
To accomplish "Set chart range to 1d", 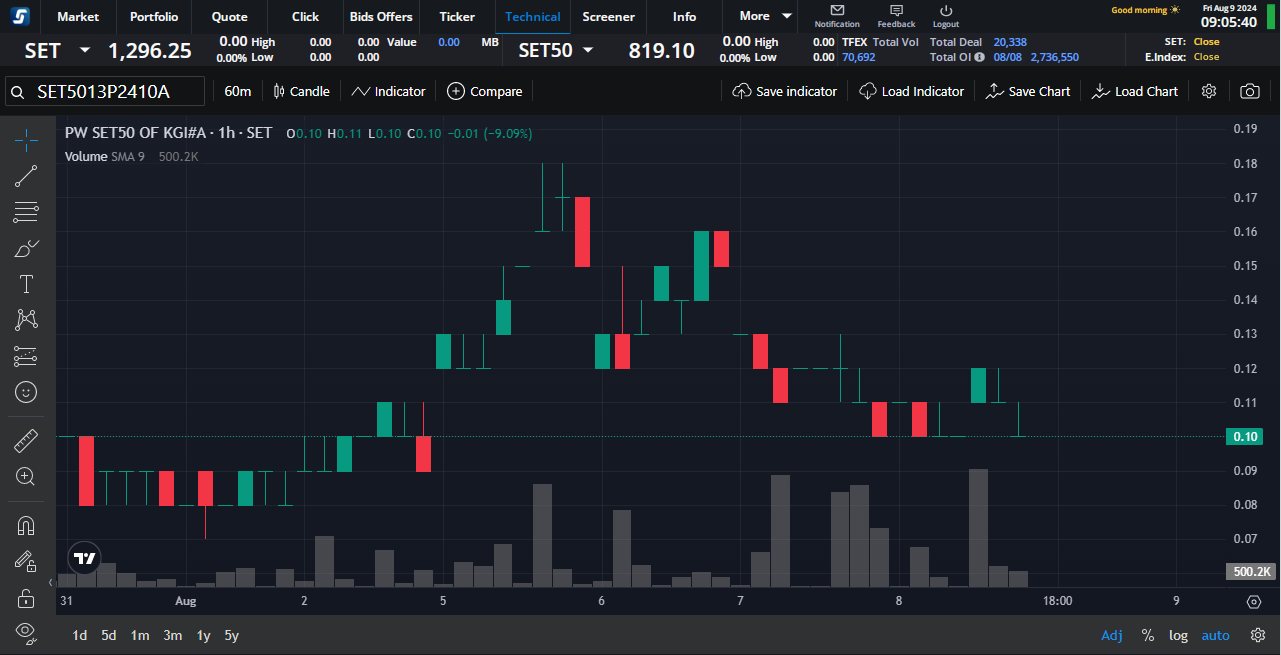I will point(79,635).
